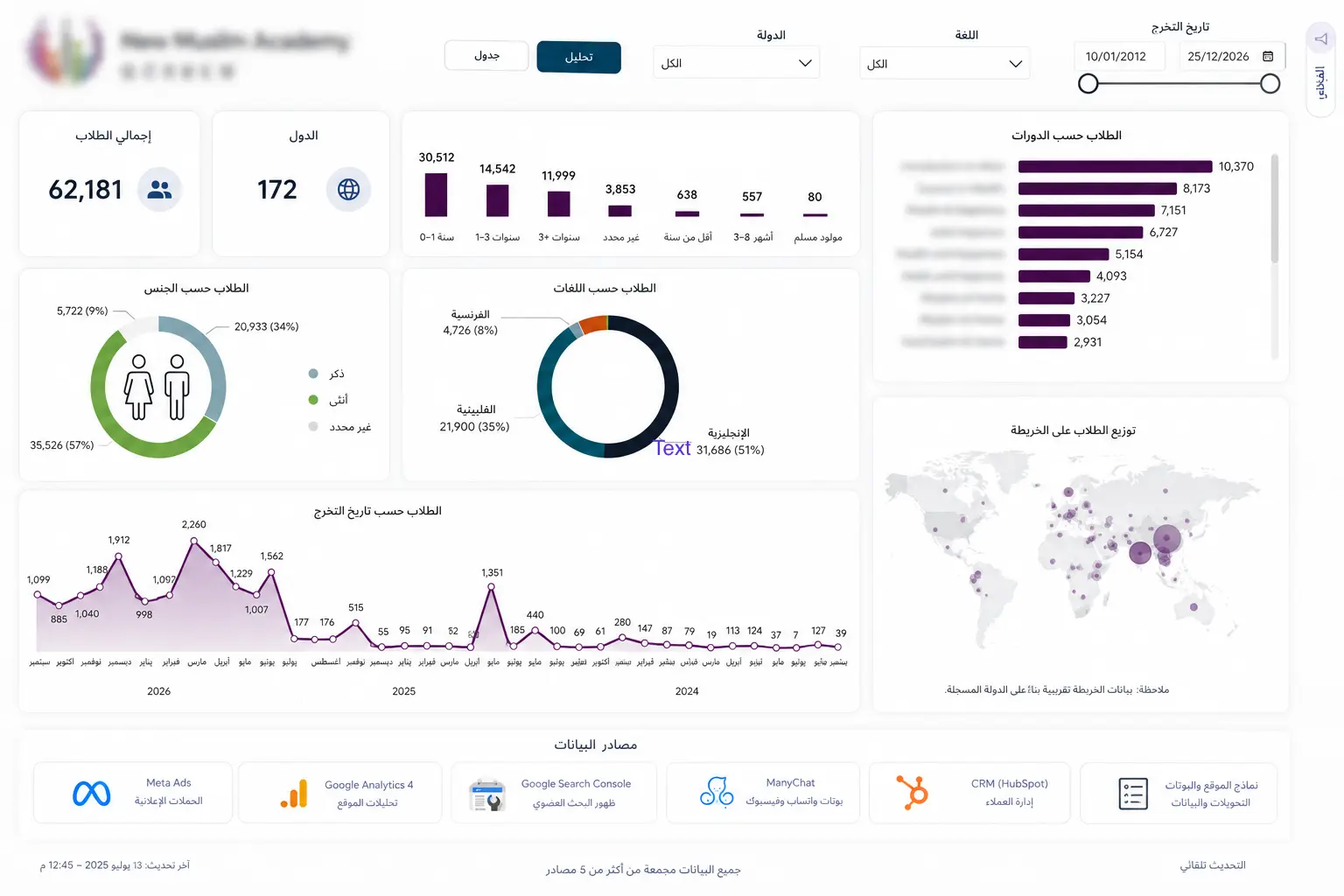Toggle the غير محدد gender legend item
This screenshot has height=896, width=1344.
(340, 426)
